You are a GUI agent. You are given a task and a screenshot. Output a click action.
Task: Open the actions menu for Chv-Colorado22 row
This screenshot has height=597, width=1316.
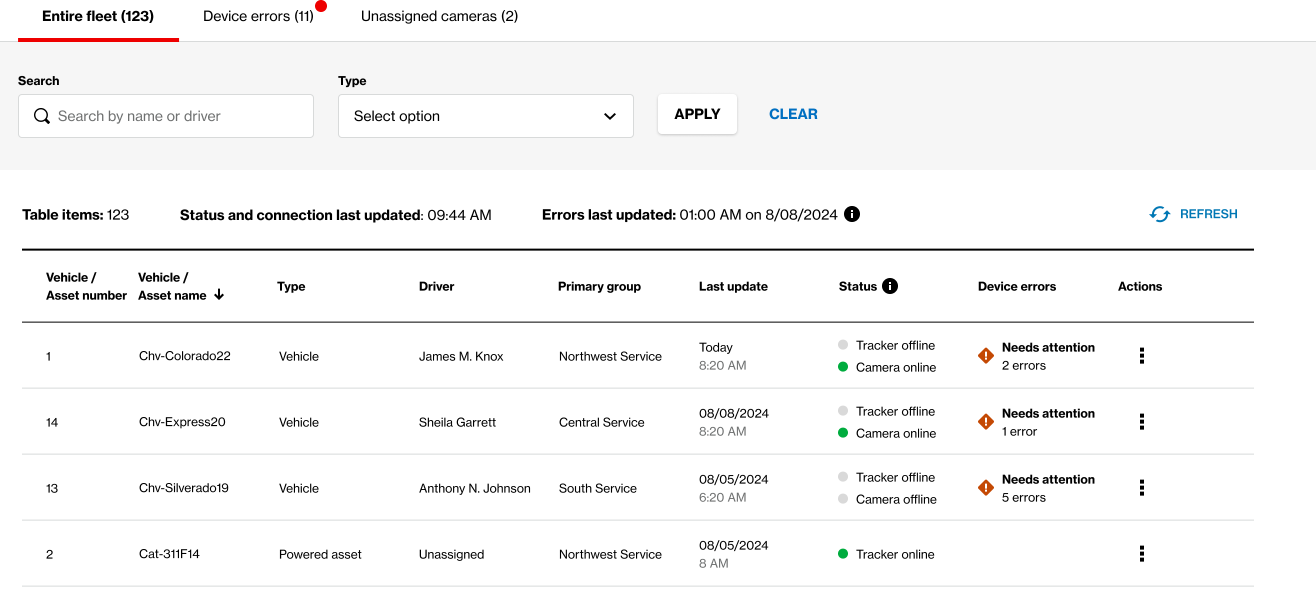tap(1141, 356)
